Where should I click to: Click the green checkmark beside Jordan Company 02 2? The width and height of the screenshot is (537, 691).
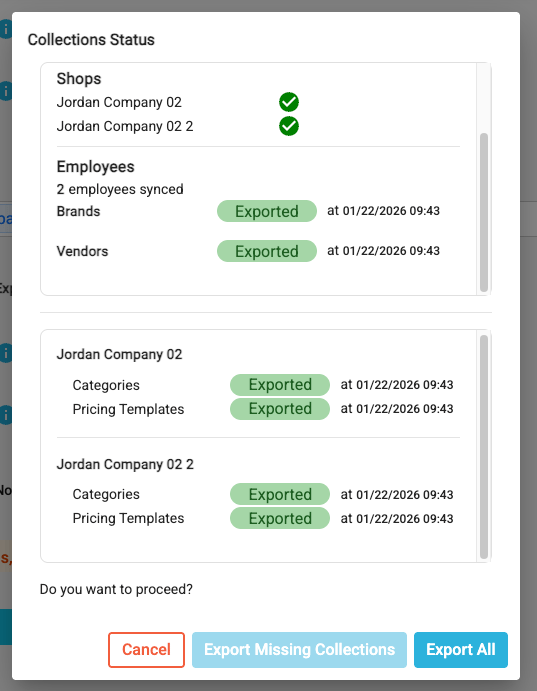[289, 126]
